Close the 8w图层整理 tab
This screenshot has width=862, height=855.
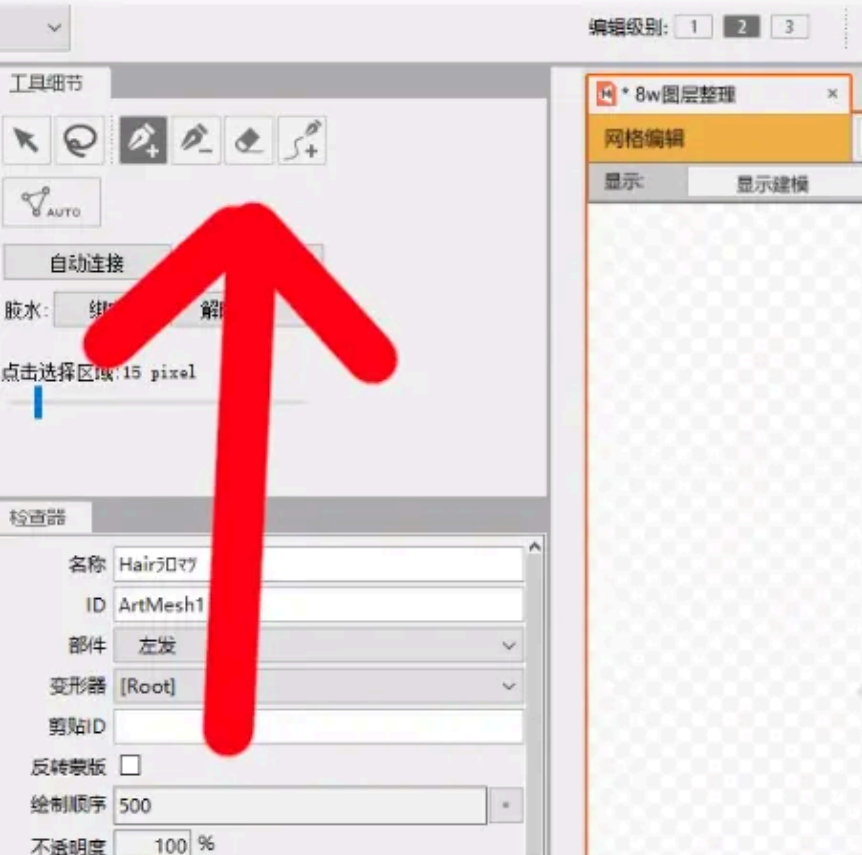pos(832,93)
